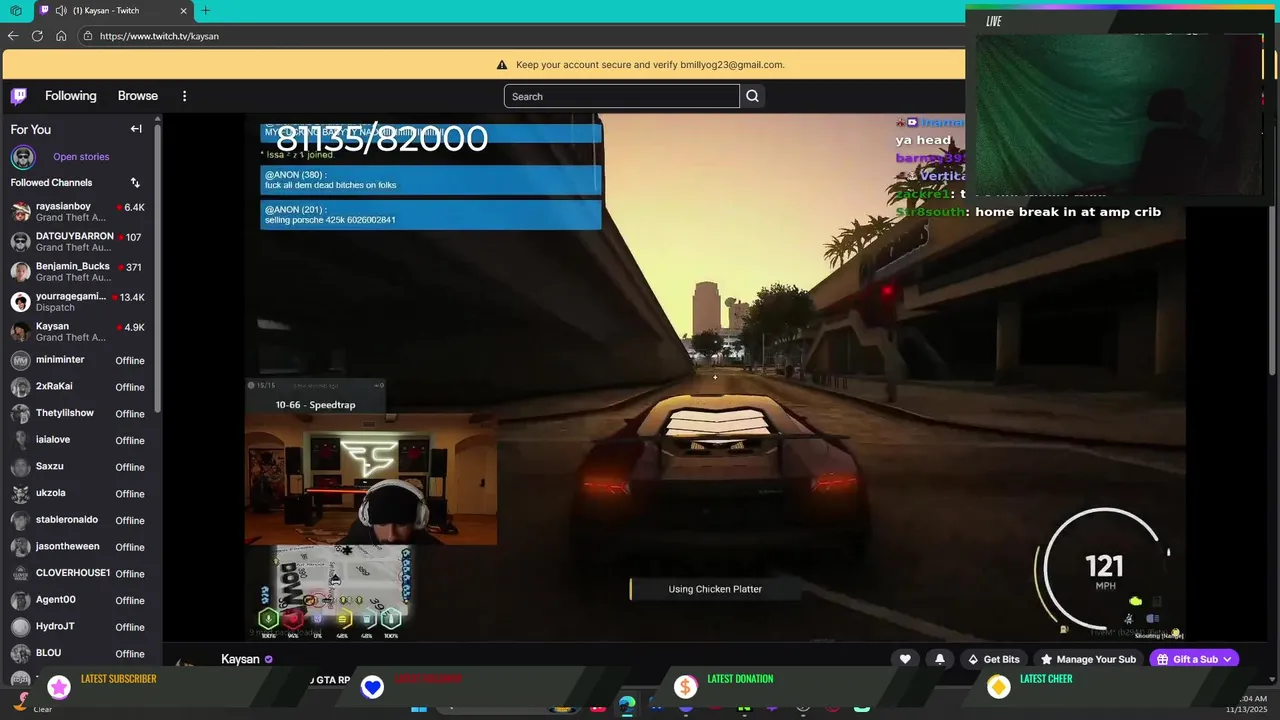
Task: Click rayasianboy avatar icon
Action: (20, 211)
